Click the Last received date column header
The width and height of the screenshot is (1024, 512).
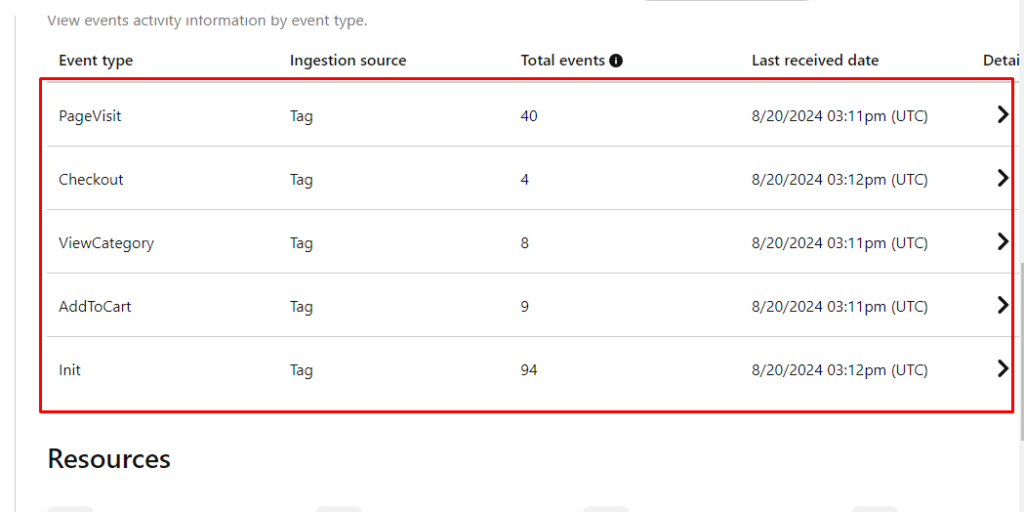[815, 61]
